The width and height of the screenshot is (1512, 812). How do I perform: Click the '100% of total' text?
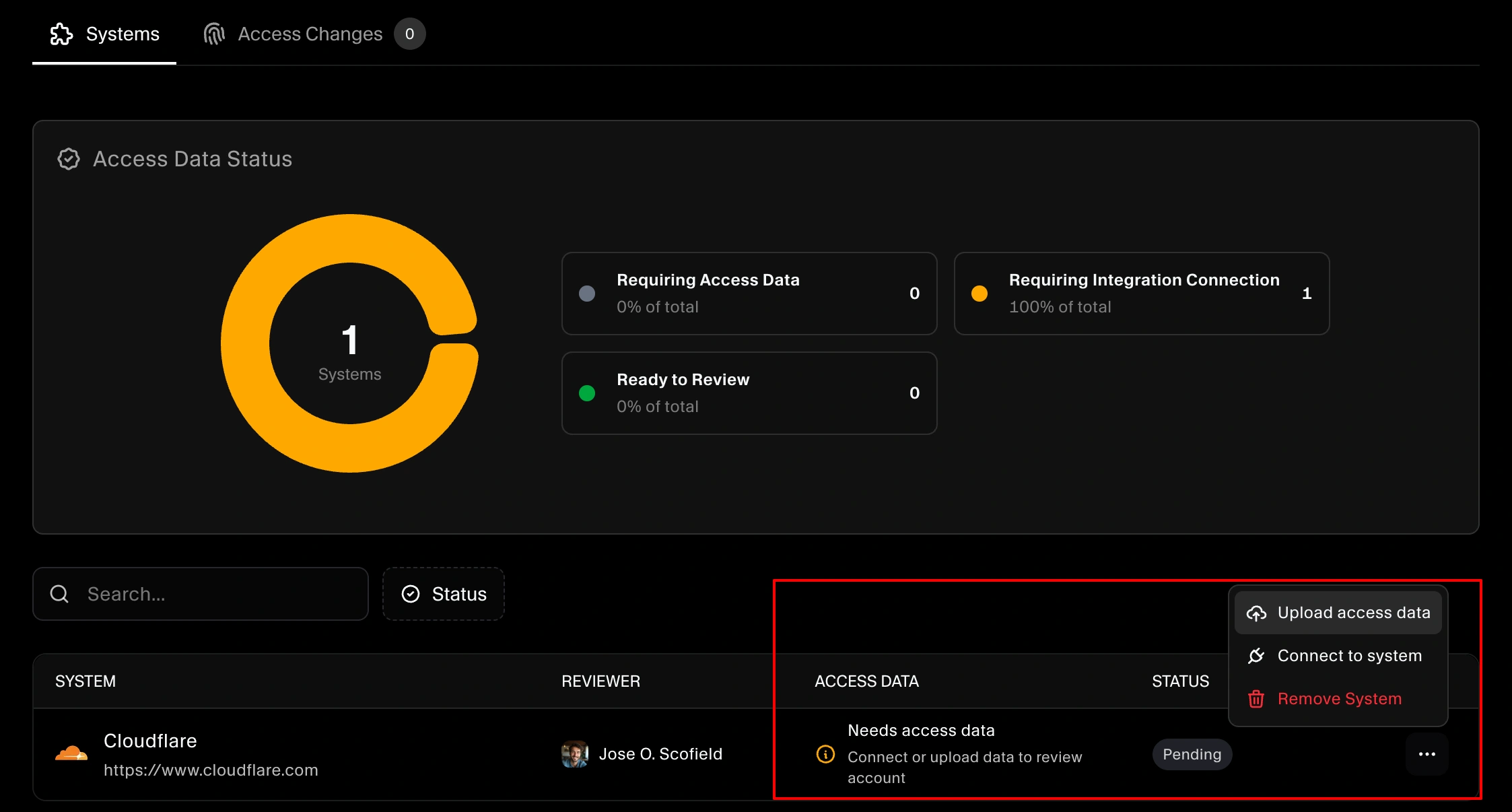(1060, 307)
